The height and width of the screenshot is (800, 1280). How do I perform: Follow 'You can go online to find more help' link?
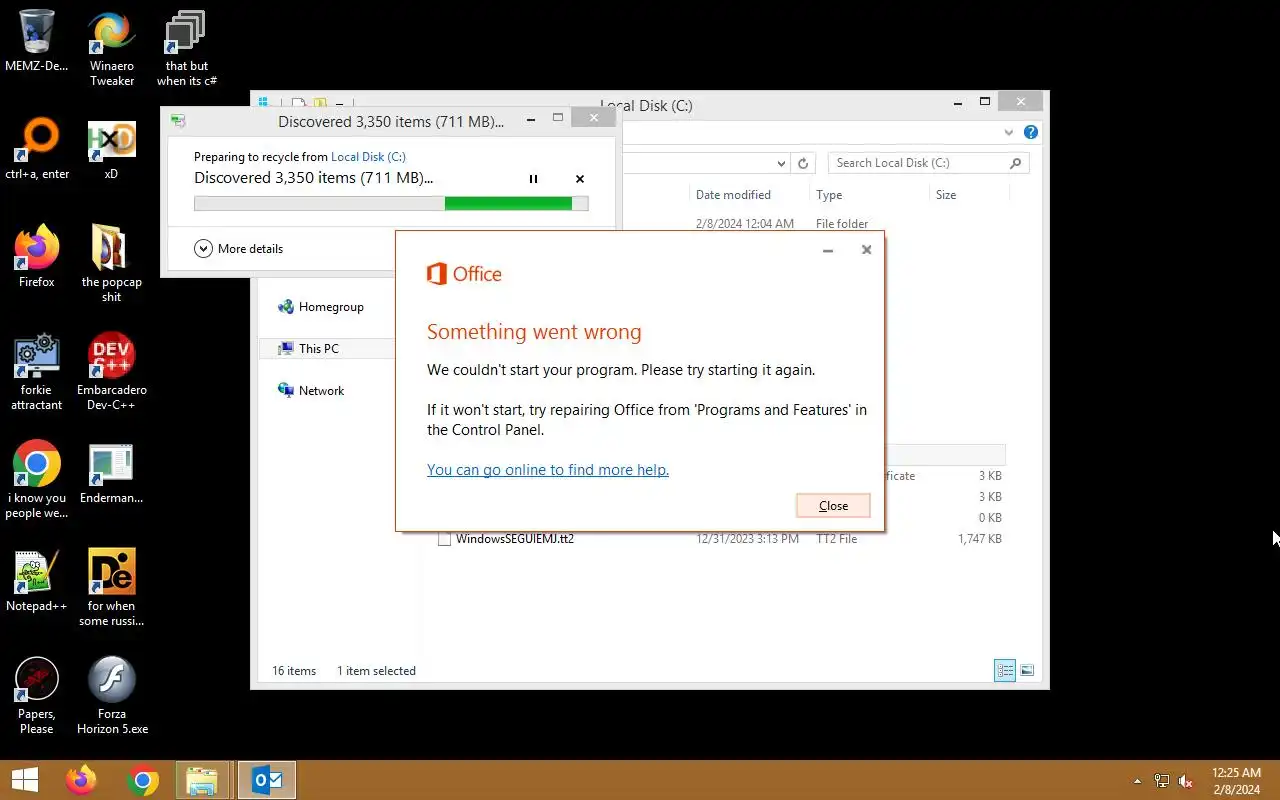pyautogui.click(x=548, y=470)
